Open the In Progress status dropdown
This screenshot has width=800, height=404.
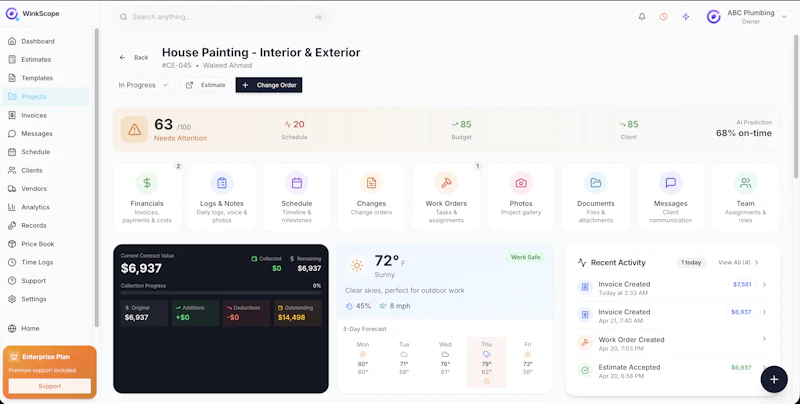143,85
